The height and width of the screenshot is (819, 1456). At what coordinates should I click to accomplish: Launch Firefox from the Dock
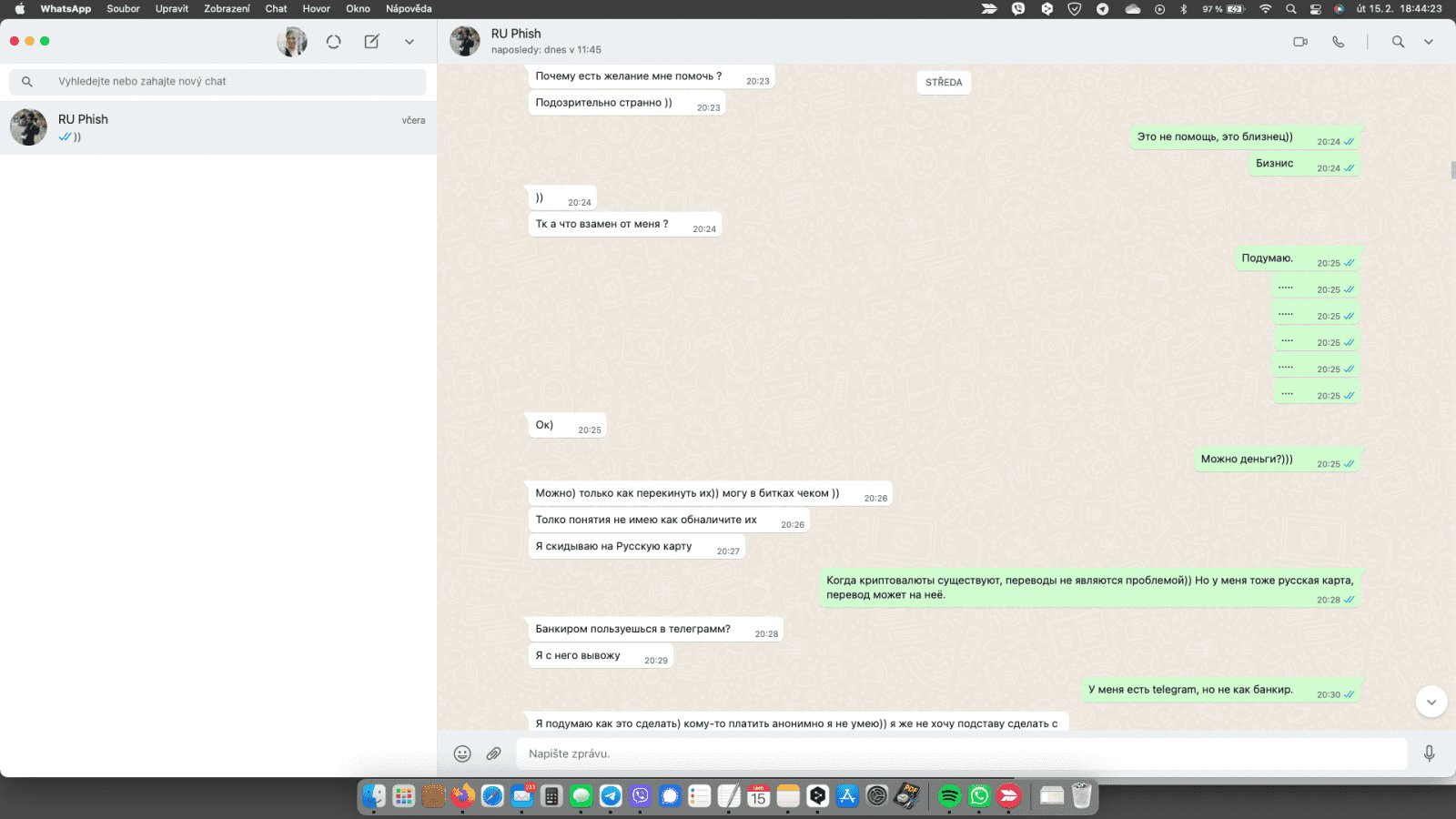coord(463,796)
